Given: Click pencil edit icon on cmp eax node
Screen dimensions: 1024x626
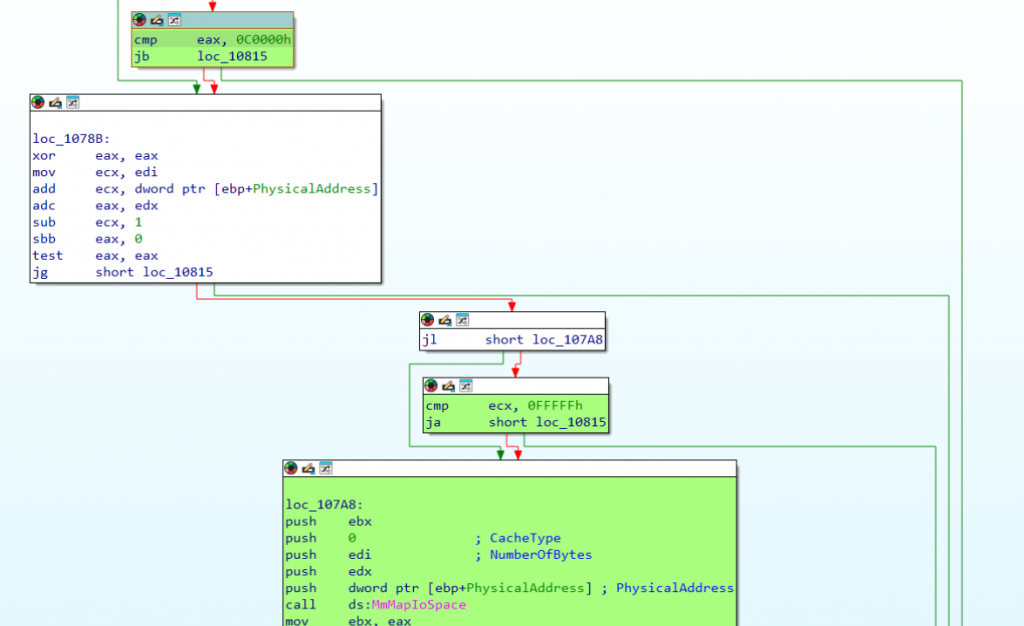Looking at the screenshot, I should 156,20.
